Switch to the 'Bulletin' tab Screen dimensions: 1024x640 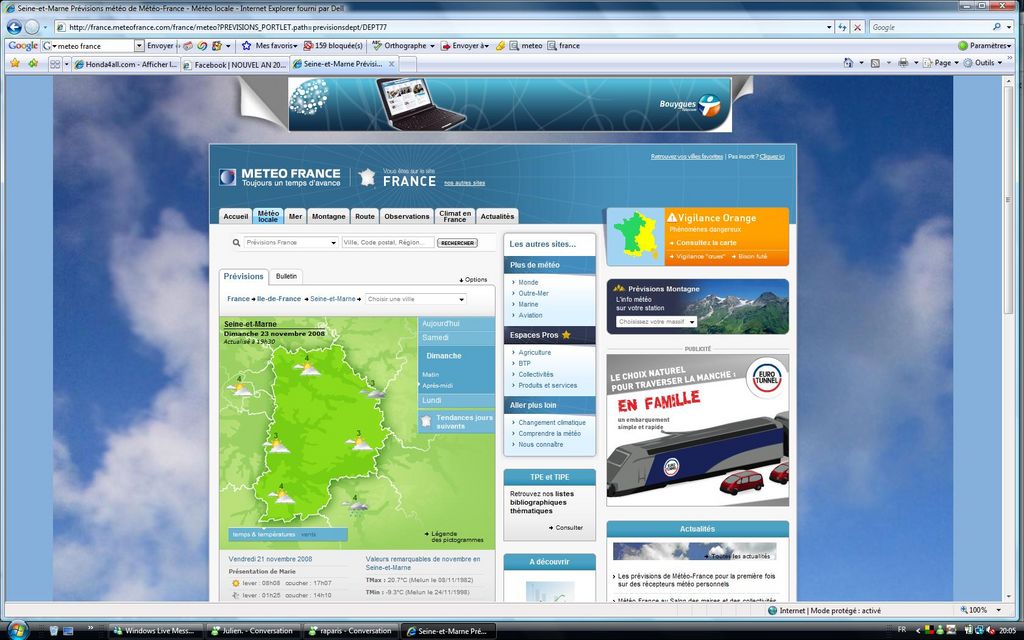[x=287, y=276]
